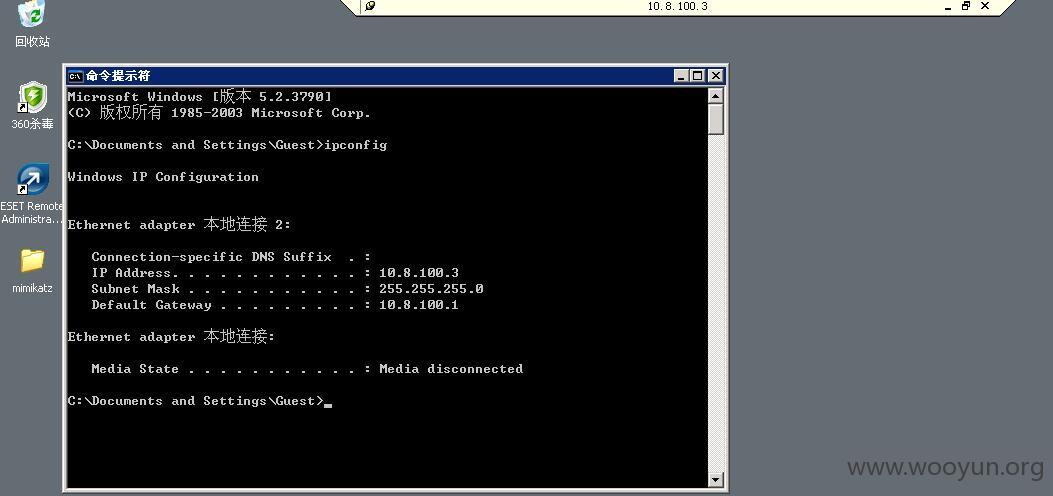The width and height of the screenshot is (1053, 496).
Task: Minimize the 10.8.100.3 remote session bar
Action: (948, 7)
